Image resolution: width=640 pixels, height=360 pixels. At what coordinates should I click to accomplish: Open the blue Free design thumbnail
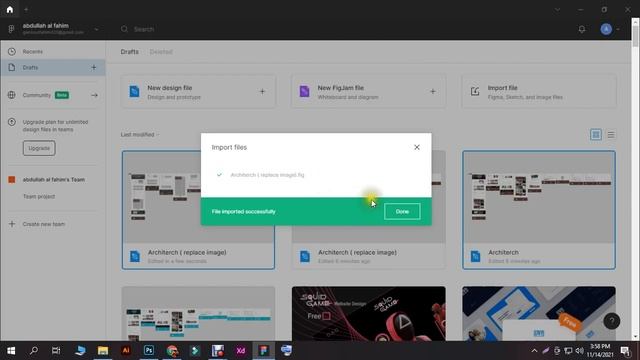point(539,313)
